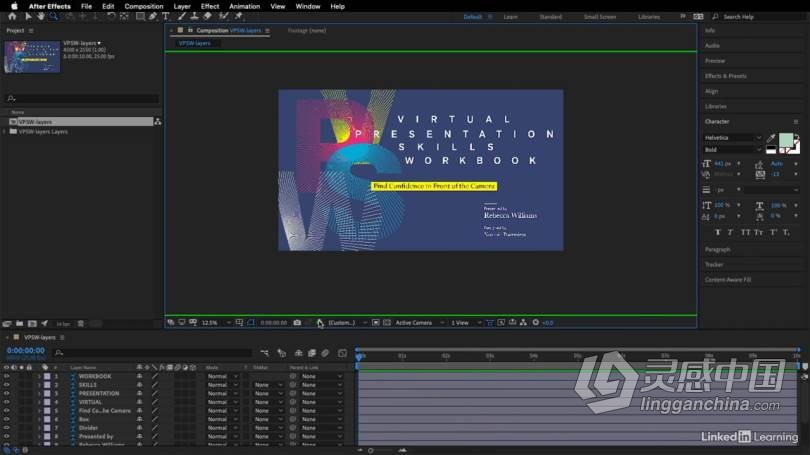
Task: Select the Selection (arrow) tool
Action: [x=28, y=17]
